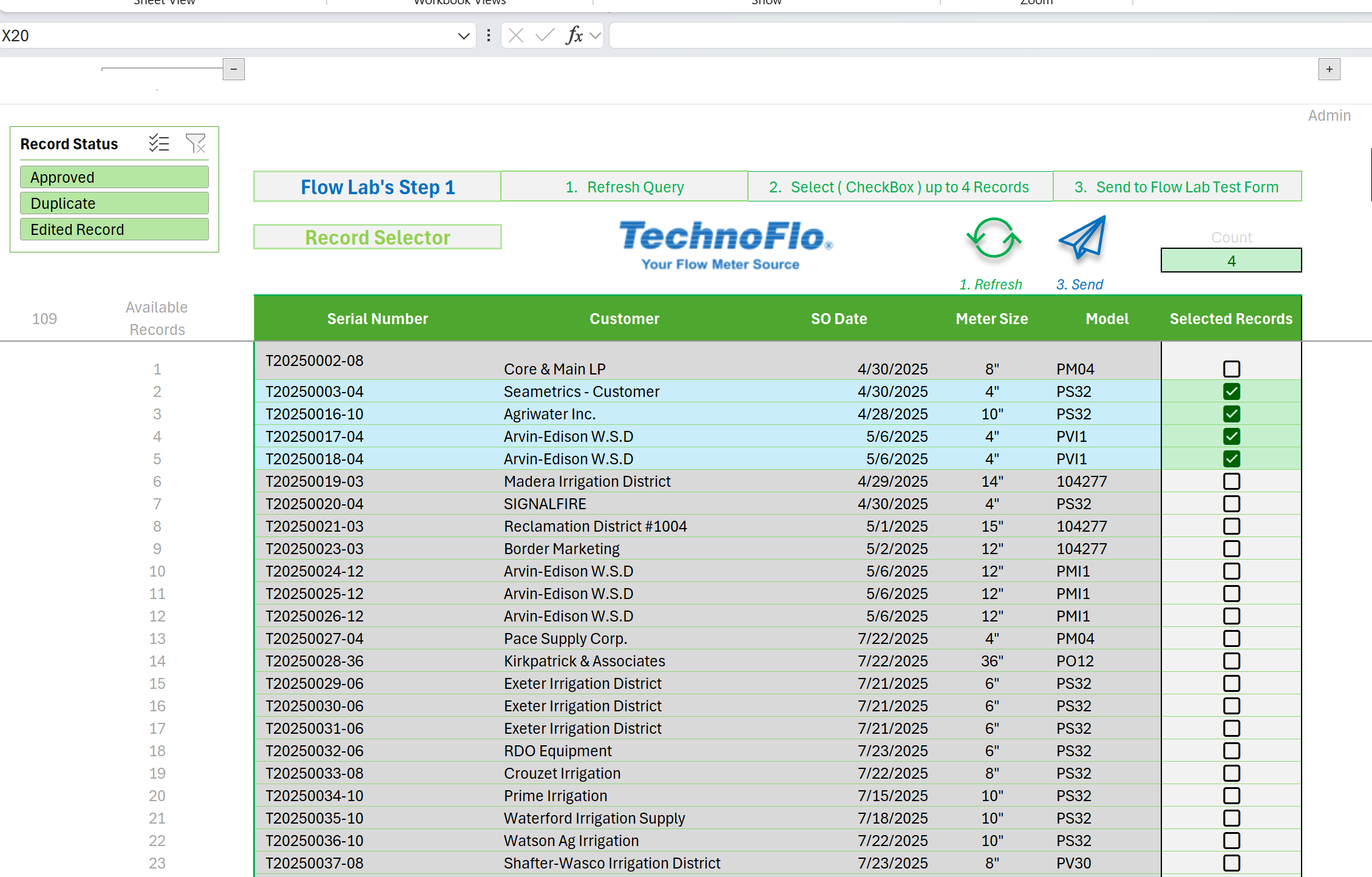The width and height of the screenshot is (1372, 877).
Task: Click the TechnoFlo logo image
Action: point(726,245)
